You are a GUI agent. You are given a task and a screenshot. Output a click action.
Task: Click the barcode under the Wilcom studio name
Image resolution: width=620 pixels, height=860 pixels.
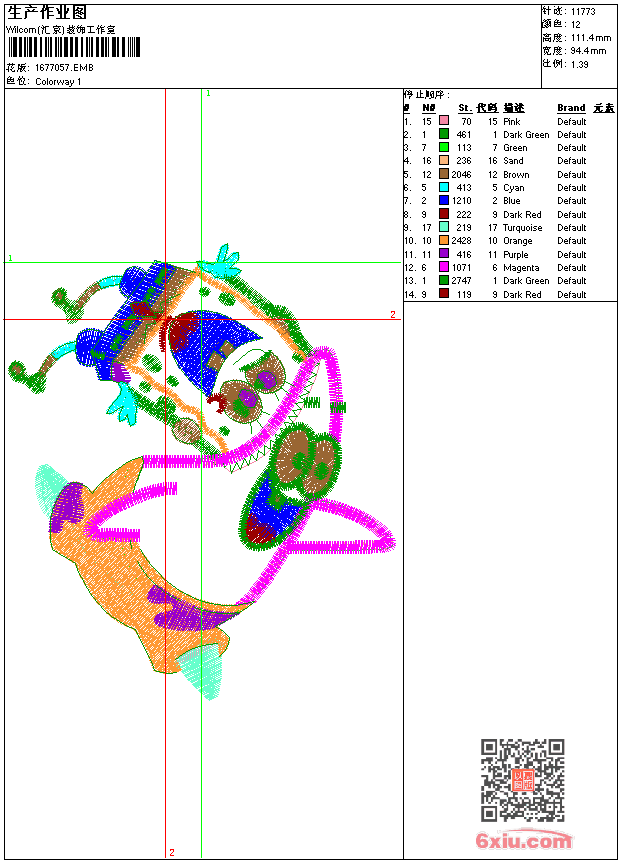point(74,47)
